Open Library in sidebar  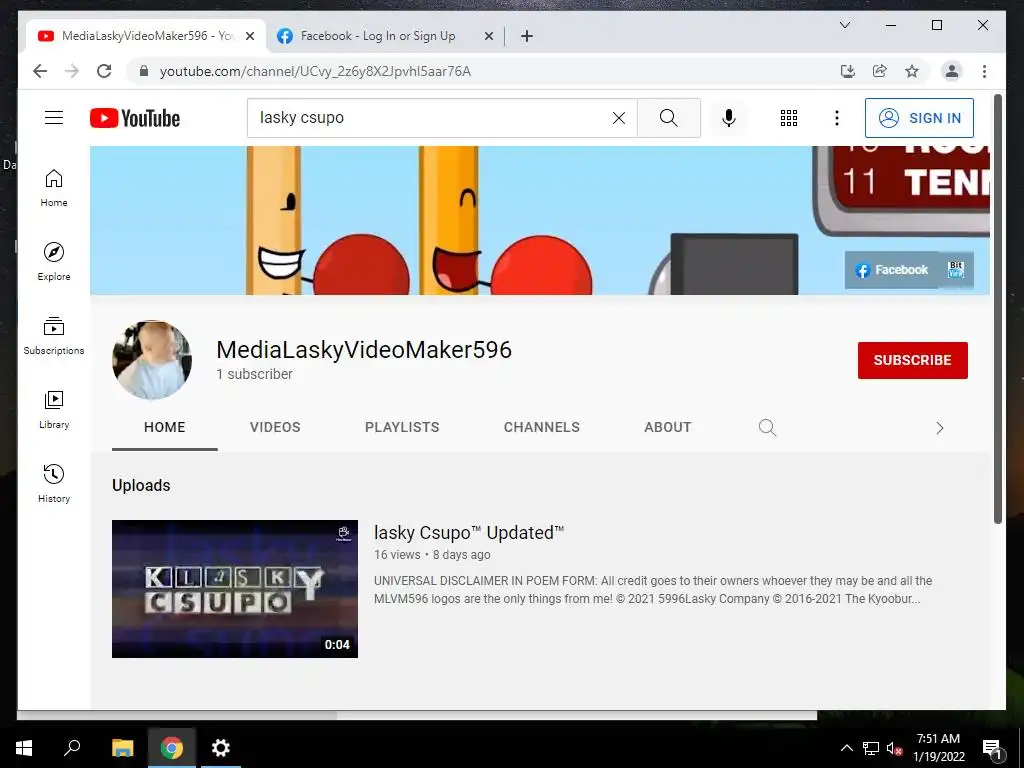point(54,409)
